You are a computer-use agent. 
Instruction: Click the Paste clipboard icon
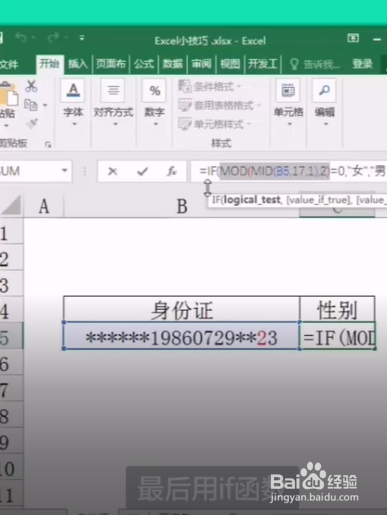coord(8,95)
